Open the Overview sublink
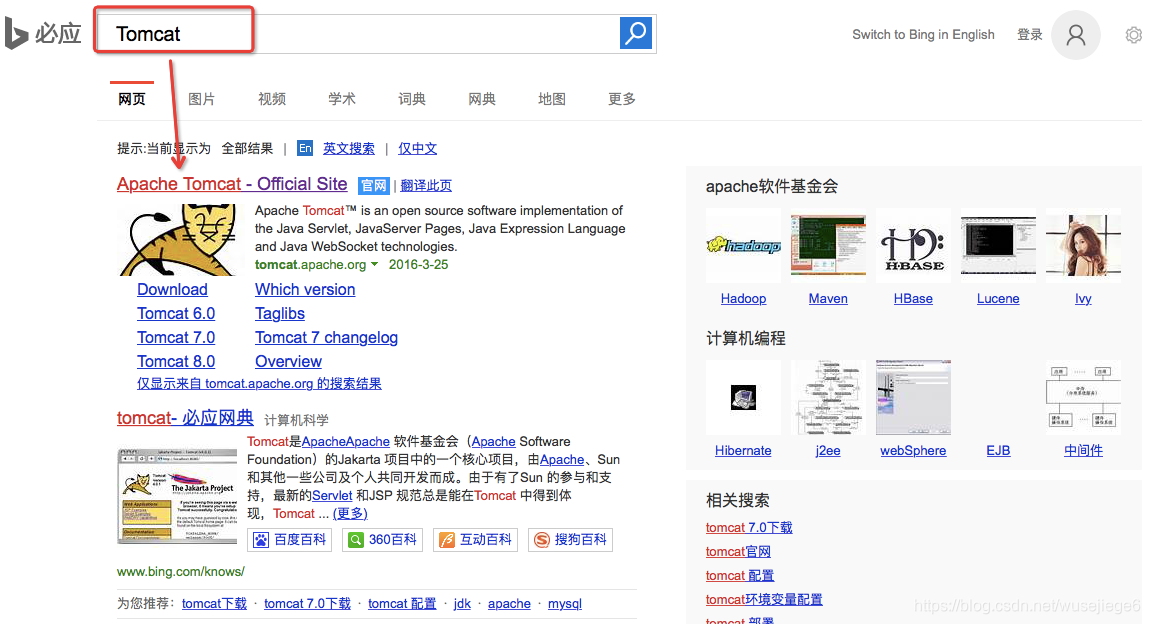The image size is (1150, 624). [x=288, y=361]
